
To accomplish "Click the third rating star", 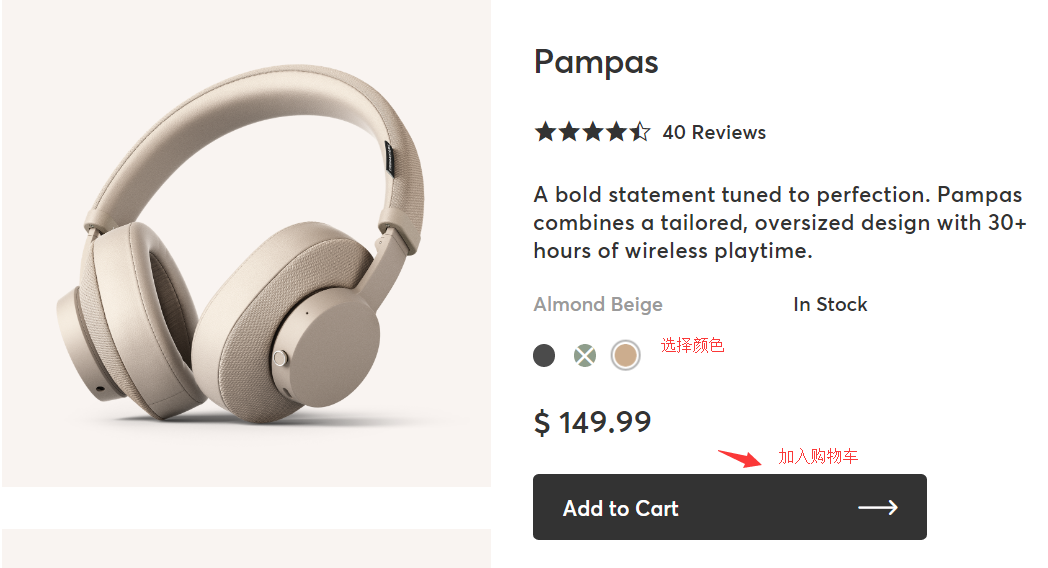I will click(593, 131).
